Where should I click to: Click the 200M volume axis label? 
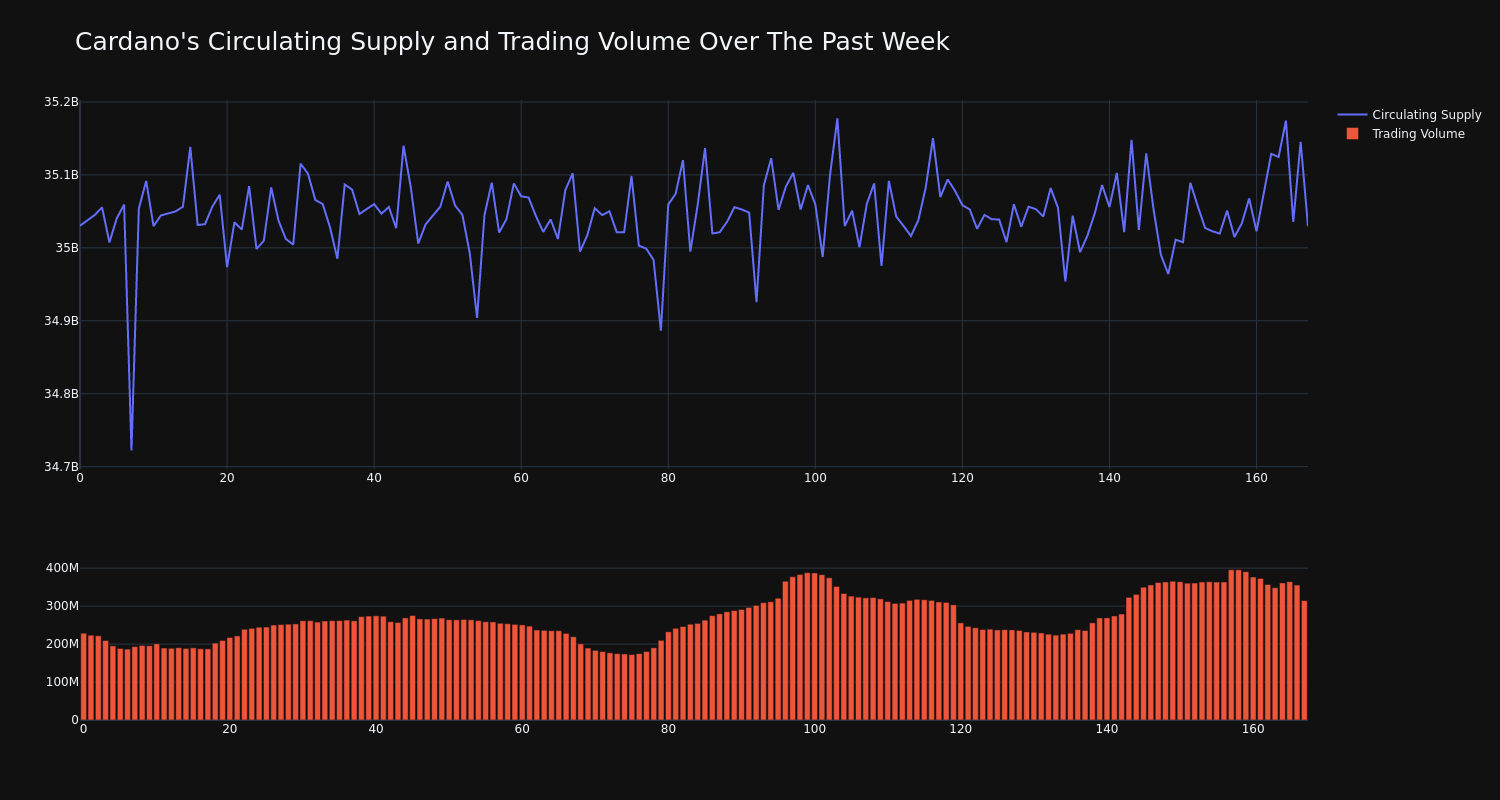coord(61,644)
